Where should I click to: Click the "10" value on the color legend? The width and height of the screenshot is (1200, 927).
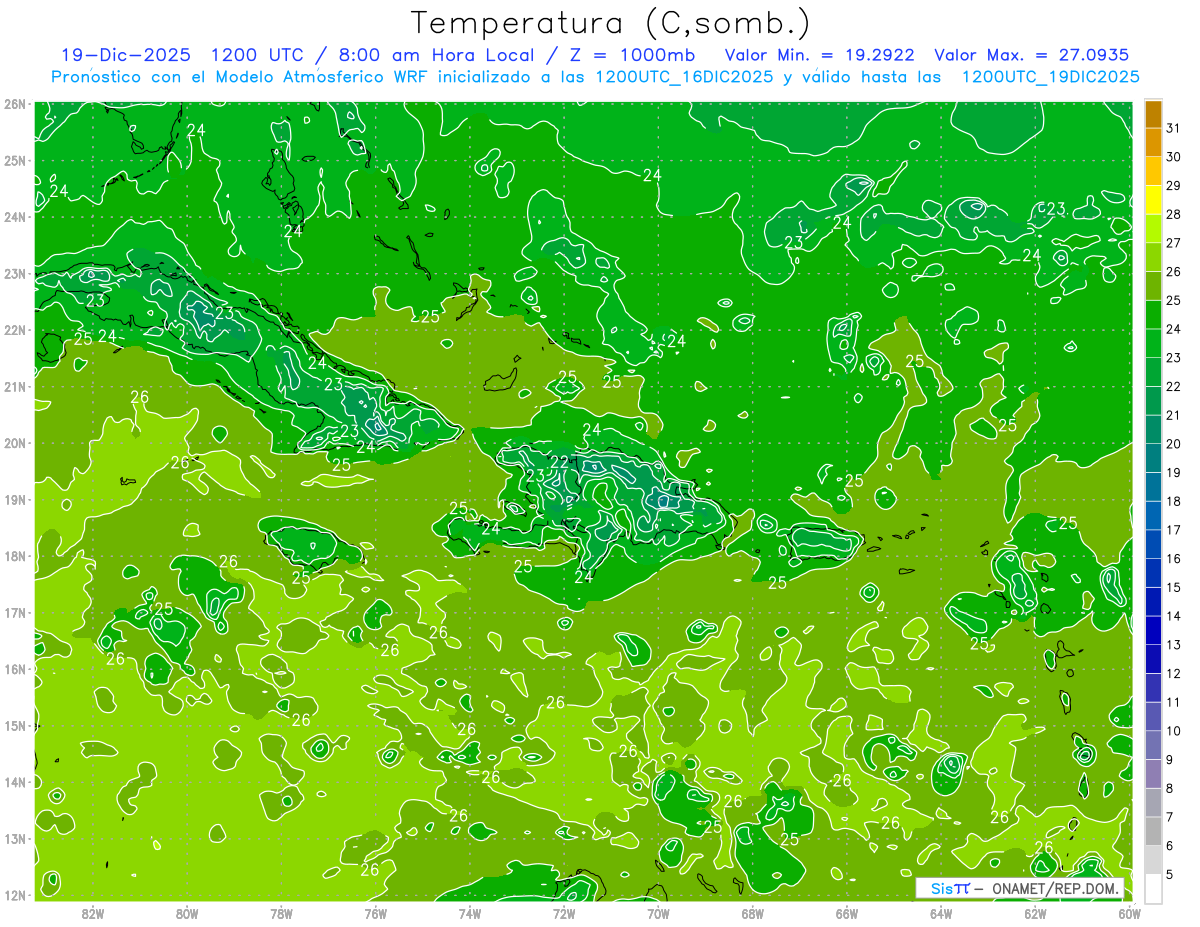[x=1173, y=730]
